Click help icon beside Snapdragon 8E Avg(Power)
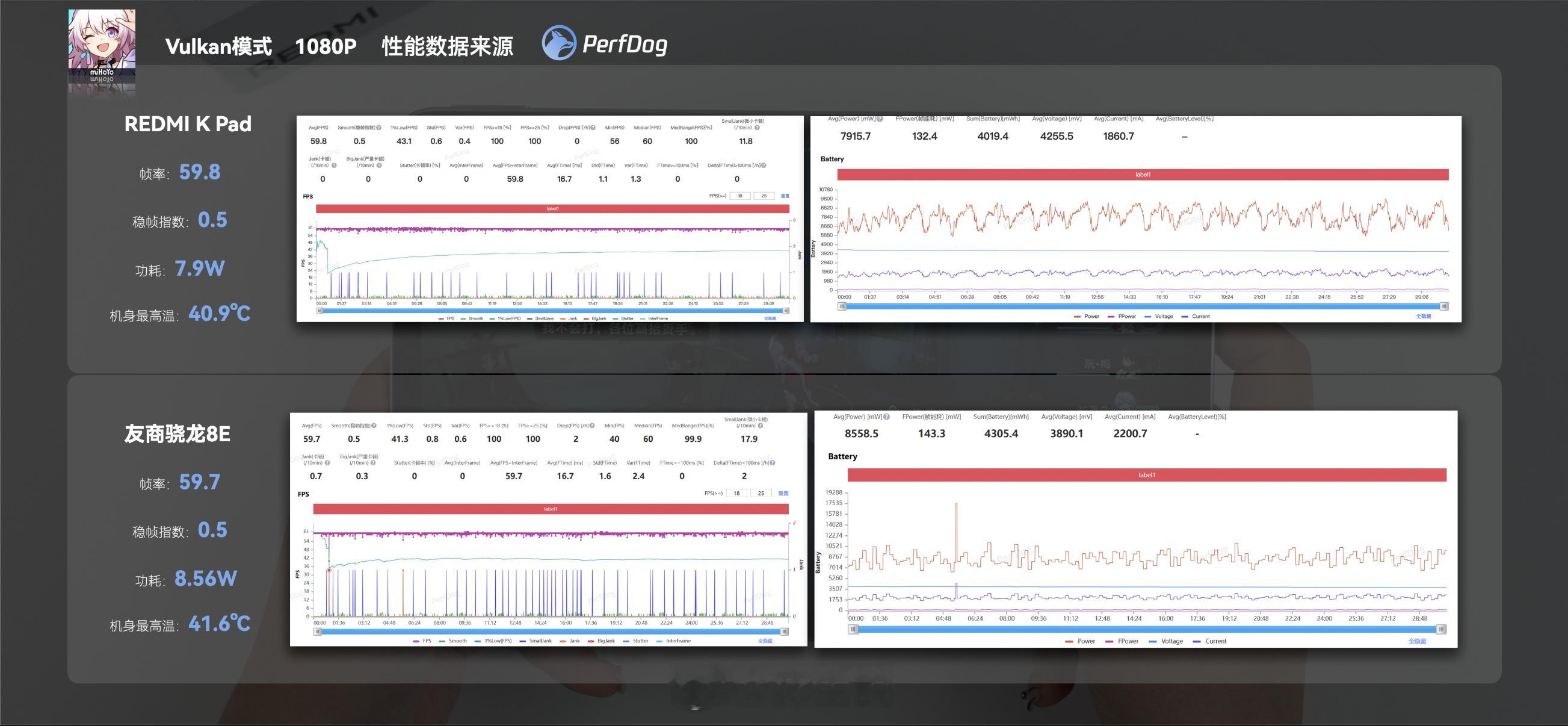Viewport: 1568px width, 726px height. click(887, 417)
